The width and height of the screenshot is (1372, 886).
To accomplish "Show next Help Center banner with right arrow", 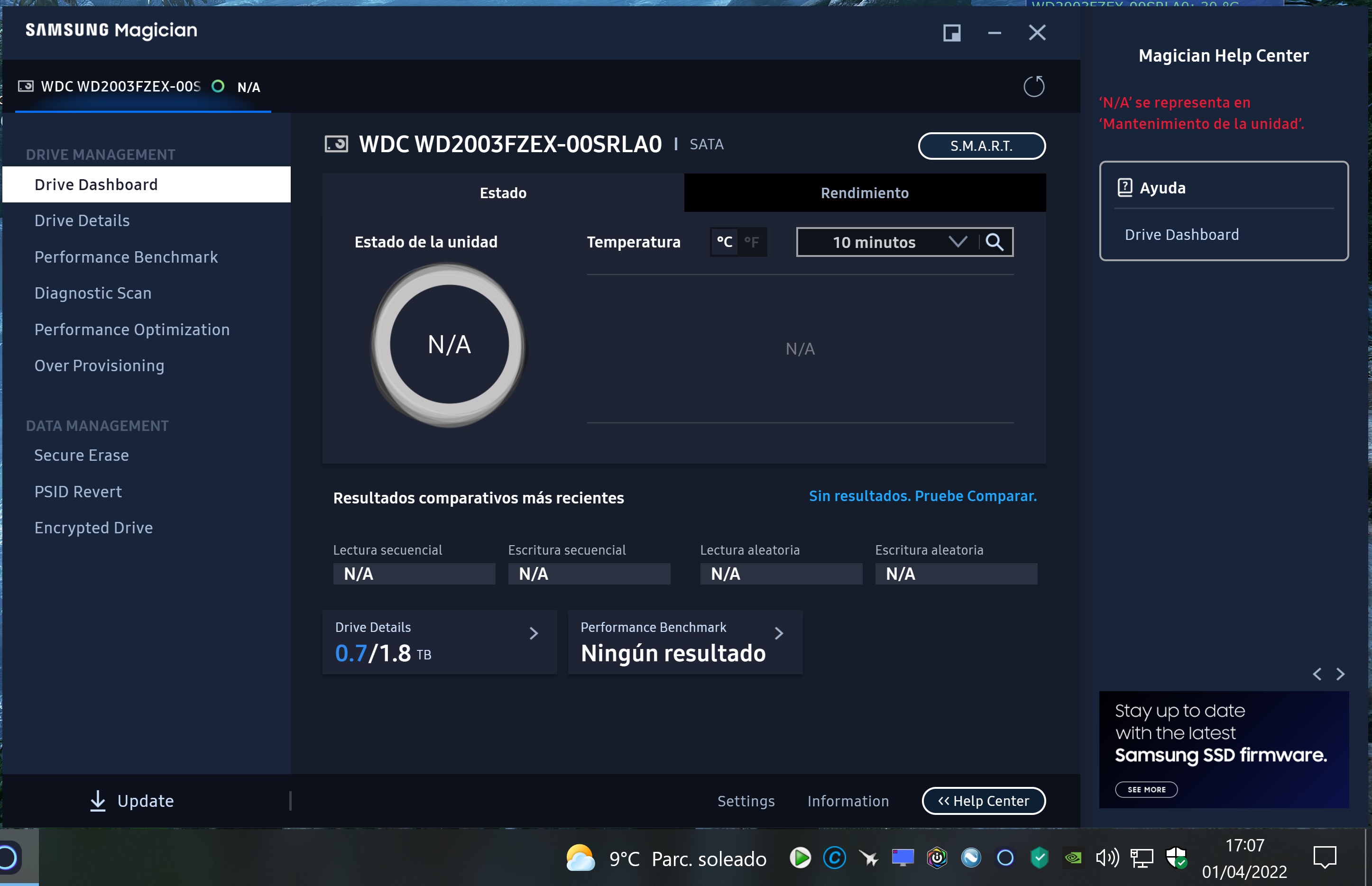I will pyautogui.click(x=1340, y=674).
